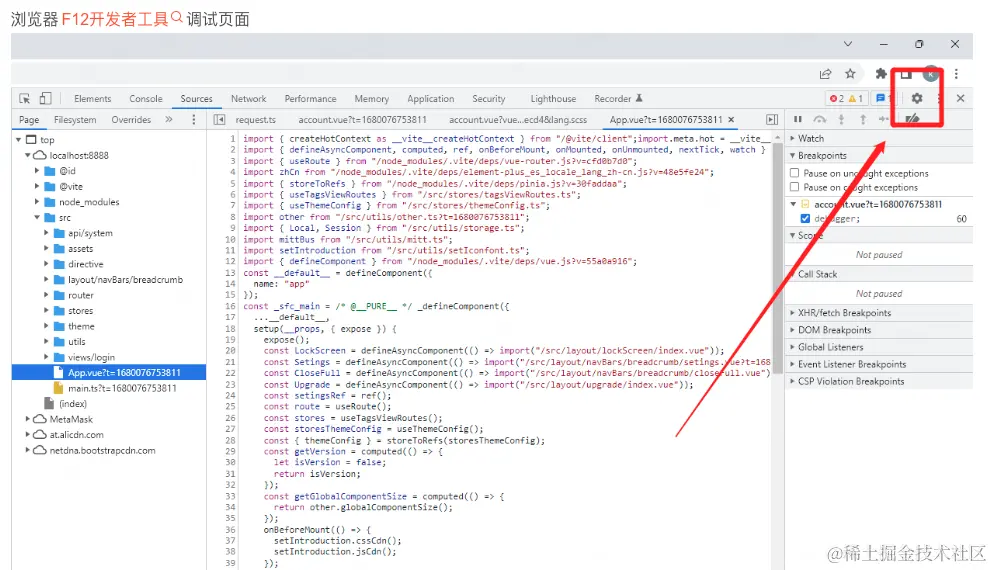
Task: Select main.ts file in tree
Action: coord(122,388)
